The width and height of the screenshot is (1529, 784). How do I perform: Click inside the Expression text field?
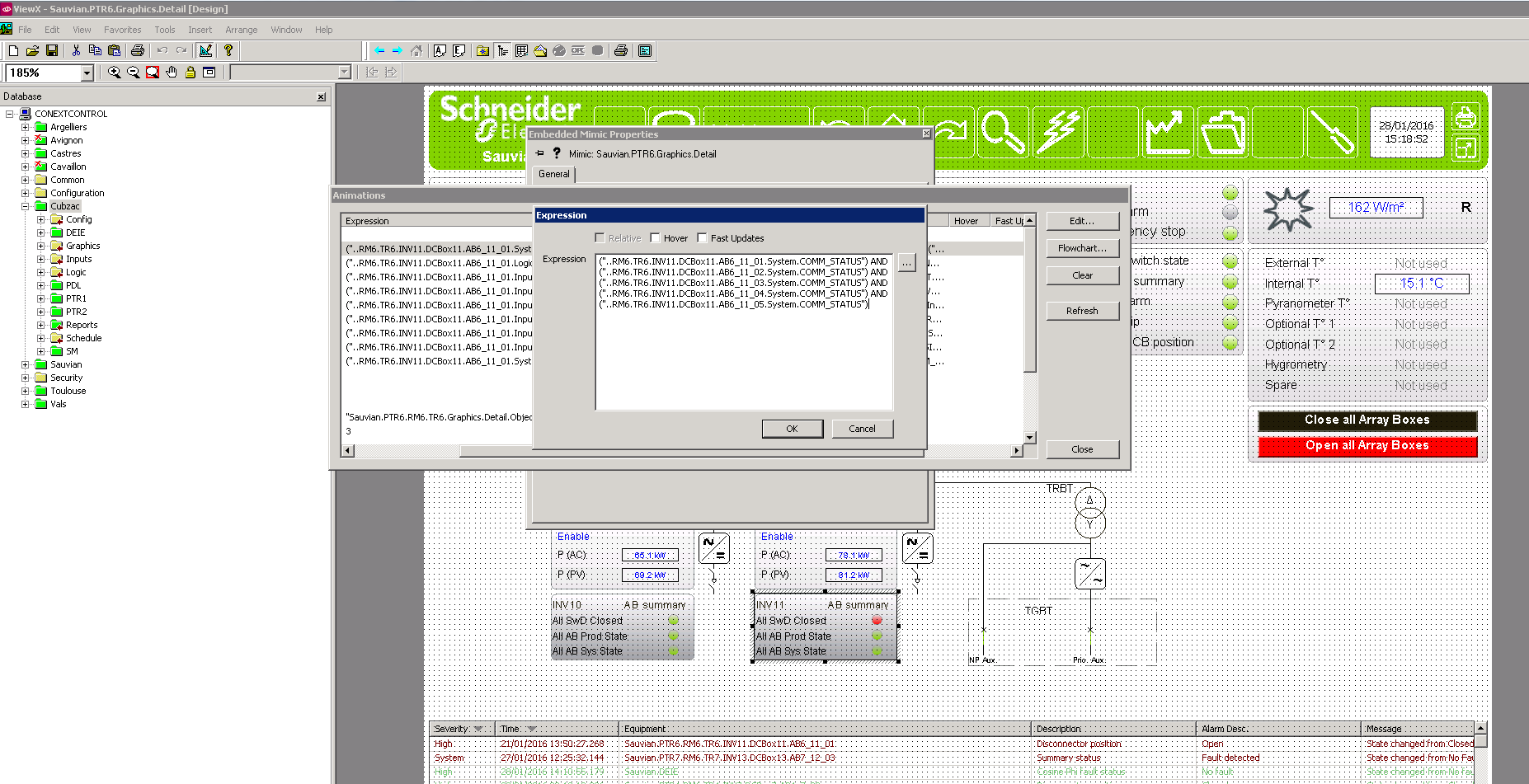coord(743,354)
